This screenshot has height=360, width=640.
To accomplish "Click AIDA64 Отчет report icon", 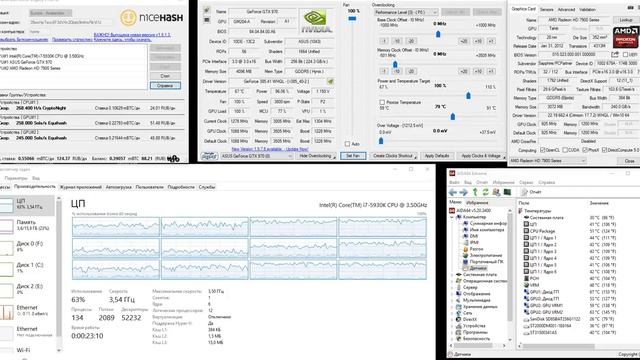I will click(524, 192).
